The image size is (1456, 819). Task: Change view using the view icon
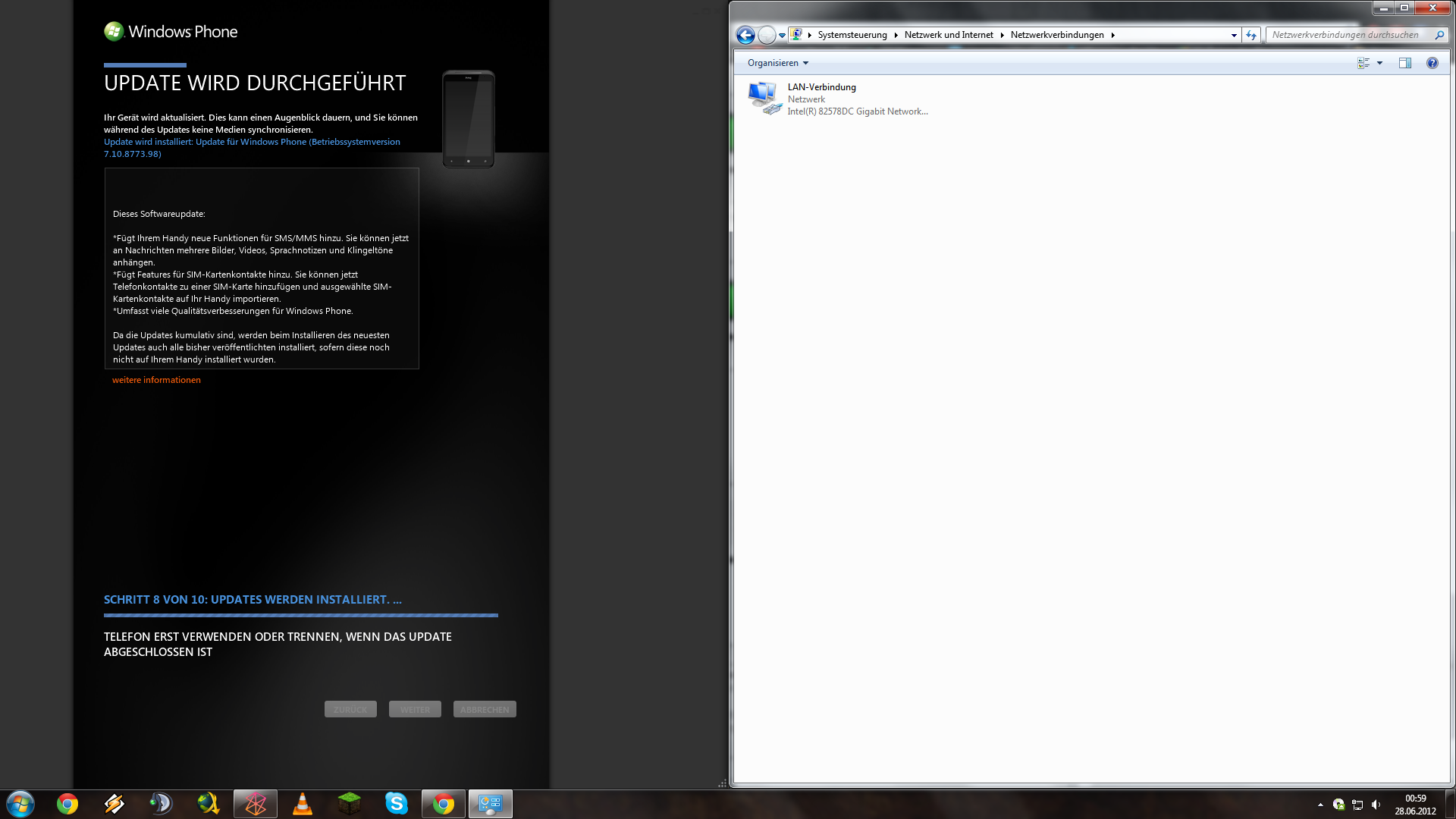click(1363, 63)
